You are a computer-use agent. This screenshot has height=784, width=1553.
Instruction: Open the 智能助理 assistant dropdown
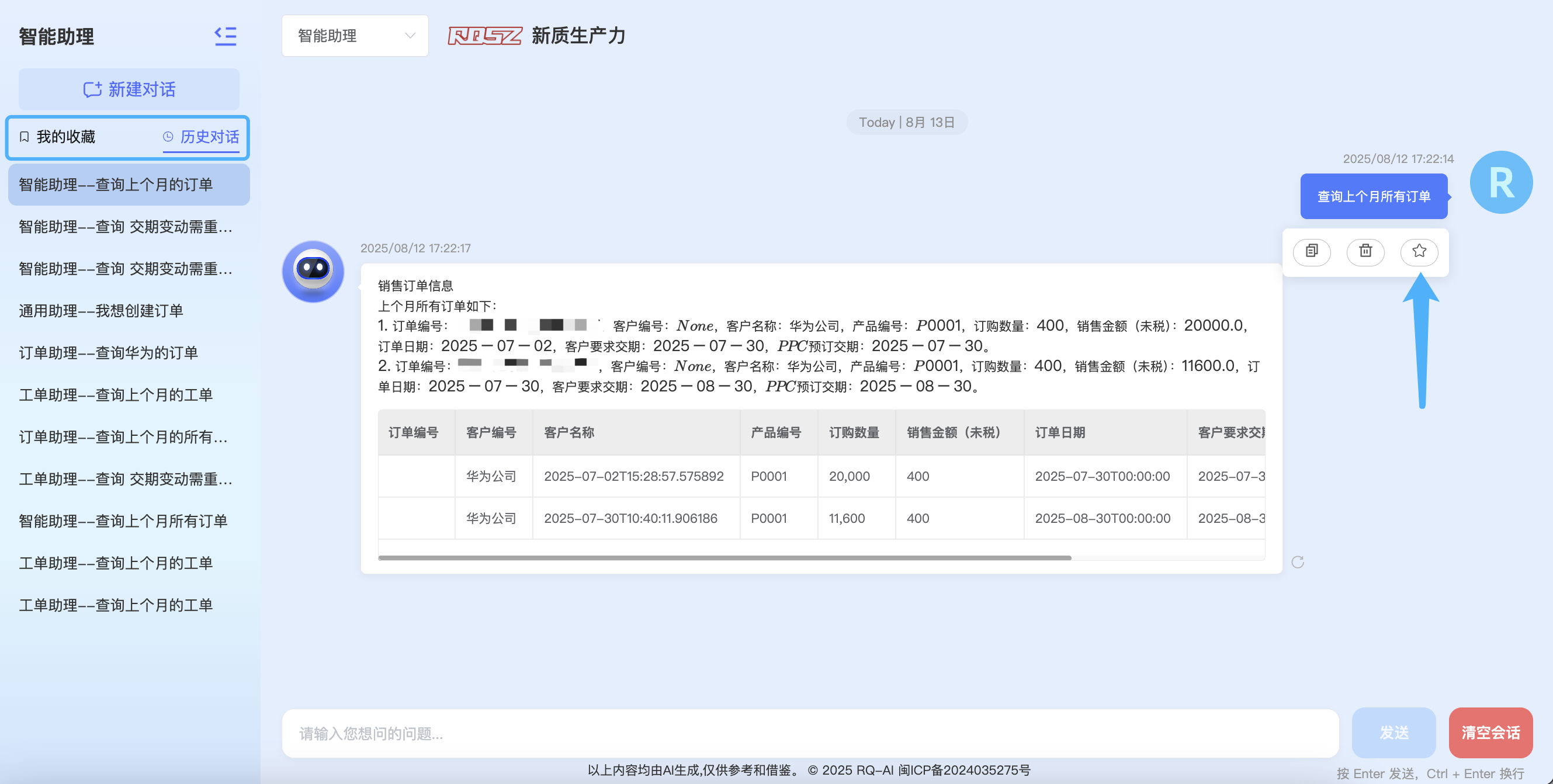coord(355,36)
